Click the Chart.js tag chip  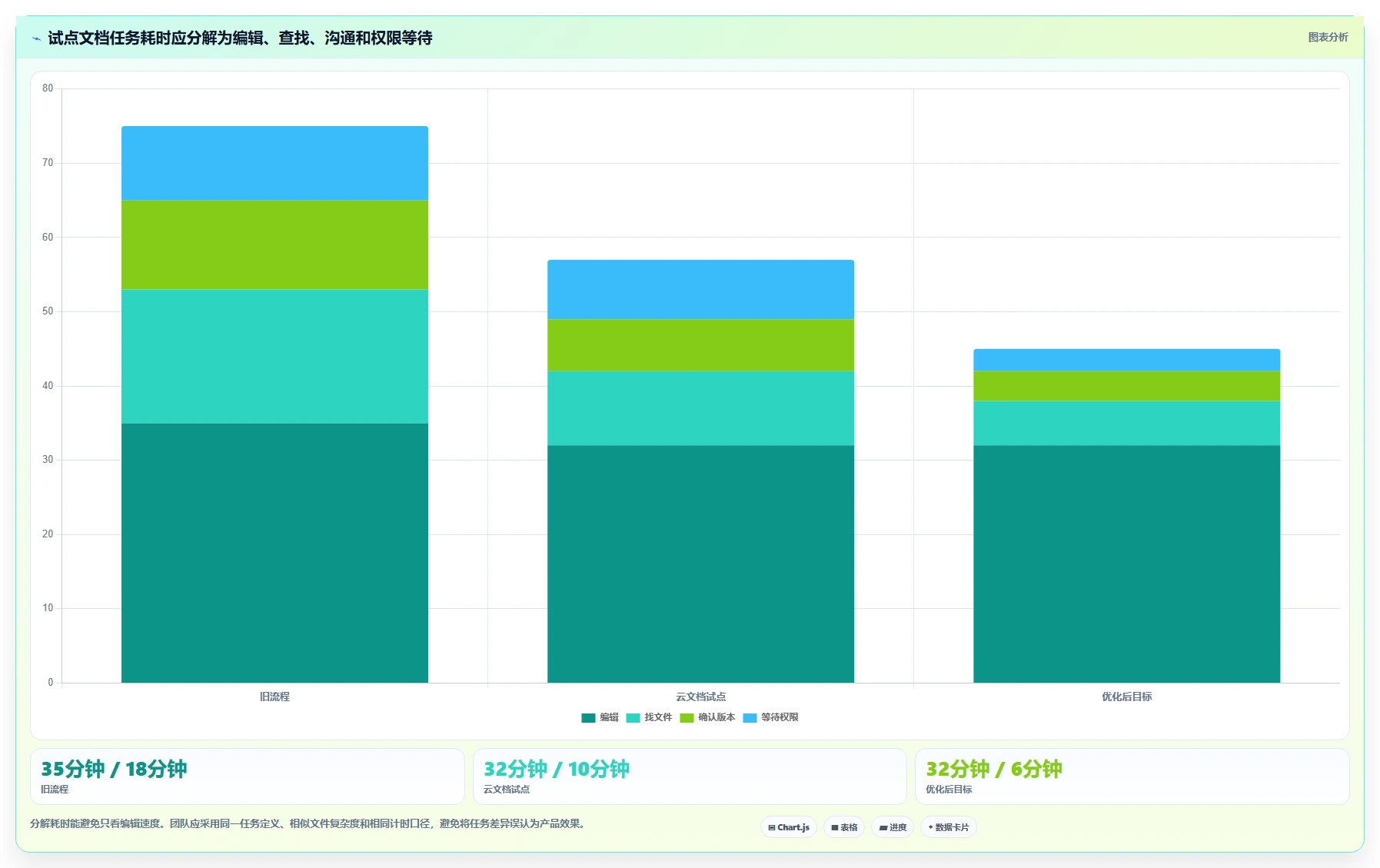coord(789,827)
